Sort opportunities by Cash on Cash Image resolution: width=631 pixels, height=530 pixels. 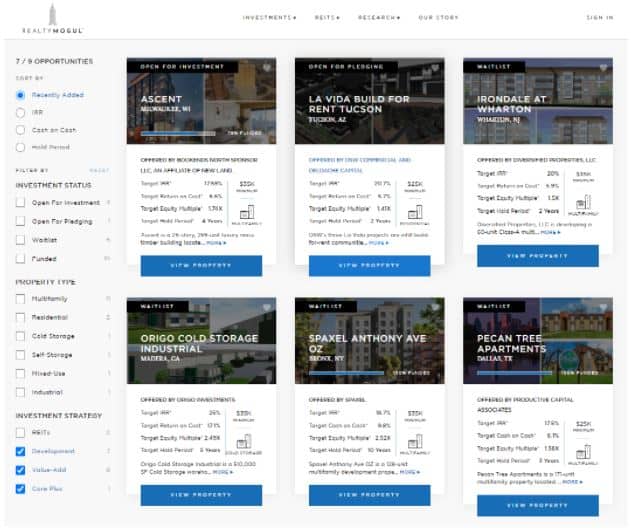[21, 130]
